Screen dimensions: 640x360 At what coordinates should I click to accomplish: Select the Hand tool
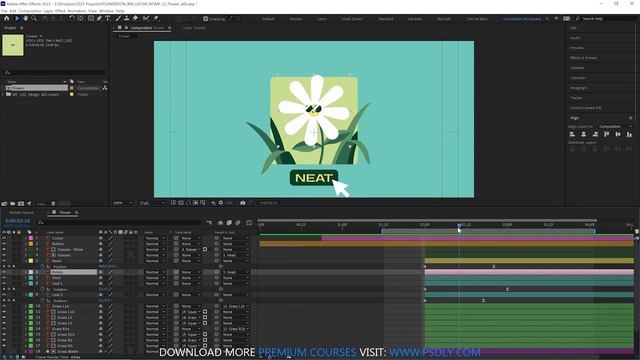[x=25, y=18]
